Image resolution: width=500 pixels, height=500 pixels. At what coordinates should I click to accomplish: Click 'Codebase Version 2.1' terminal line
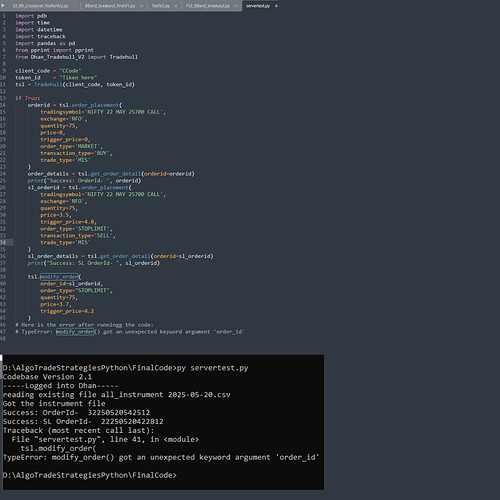pos(47,377)
